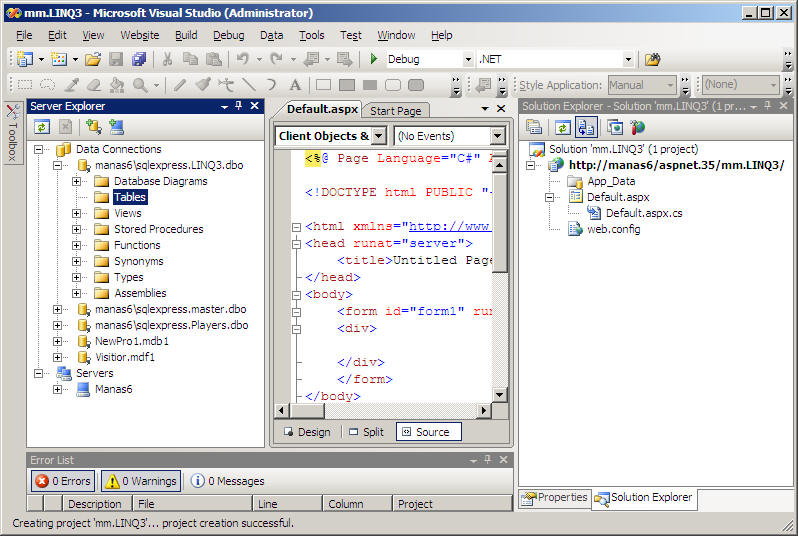The width and height of the screenshot is (798, 536).
Task: Click the code editor scroll down arrow
Action: (x=500, y=394)
